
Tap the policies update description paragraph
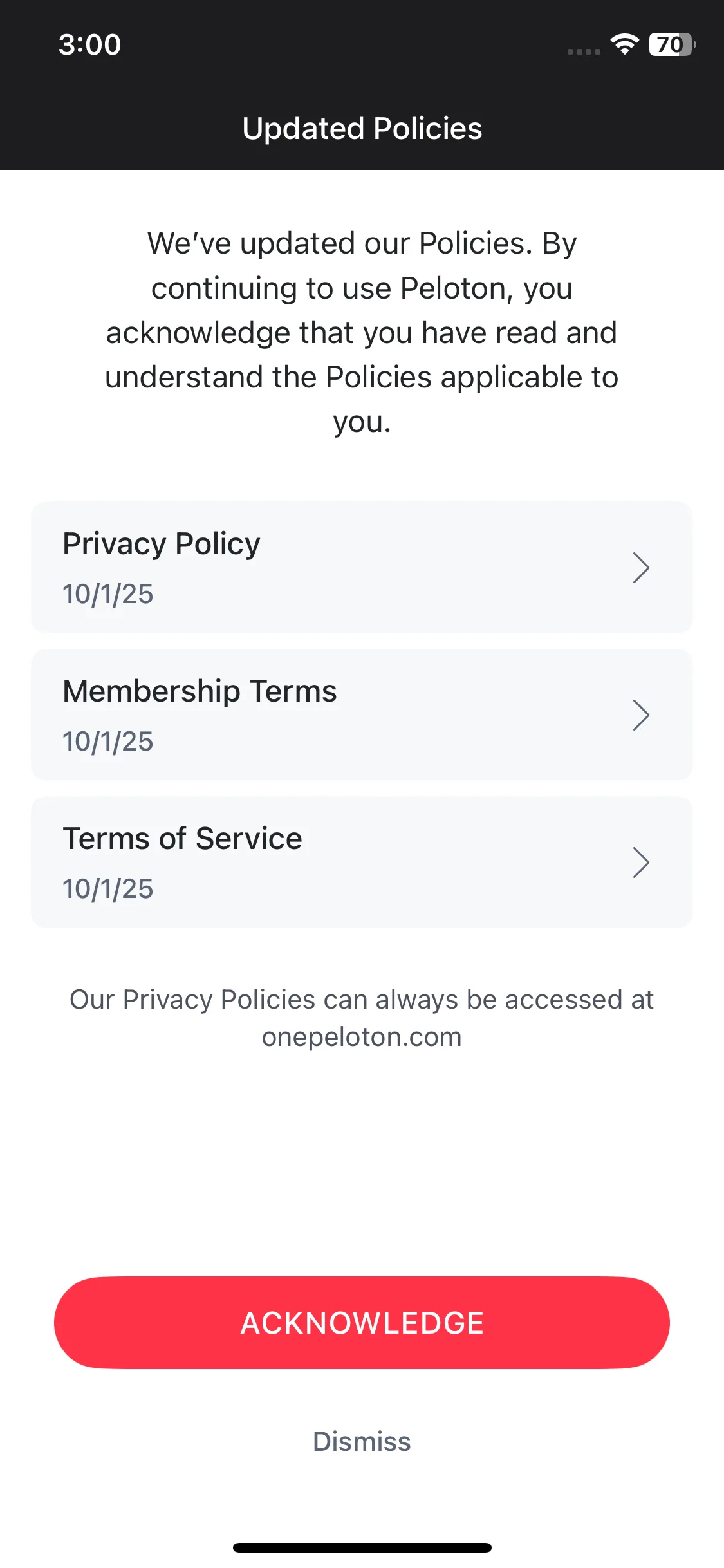362,332
